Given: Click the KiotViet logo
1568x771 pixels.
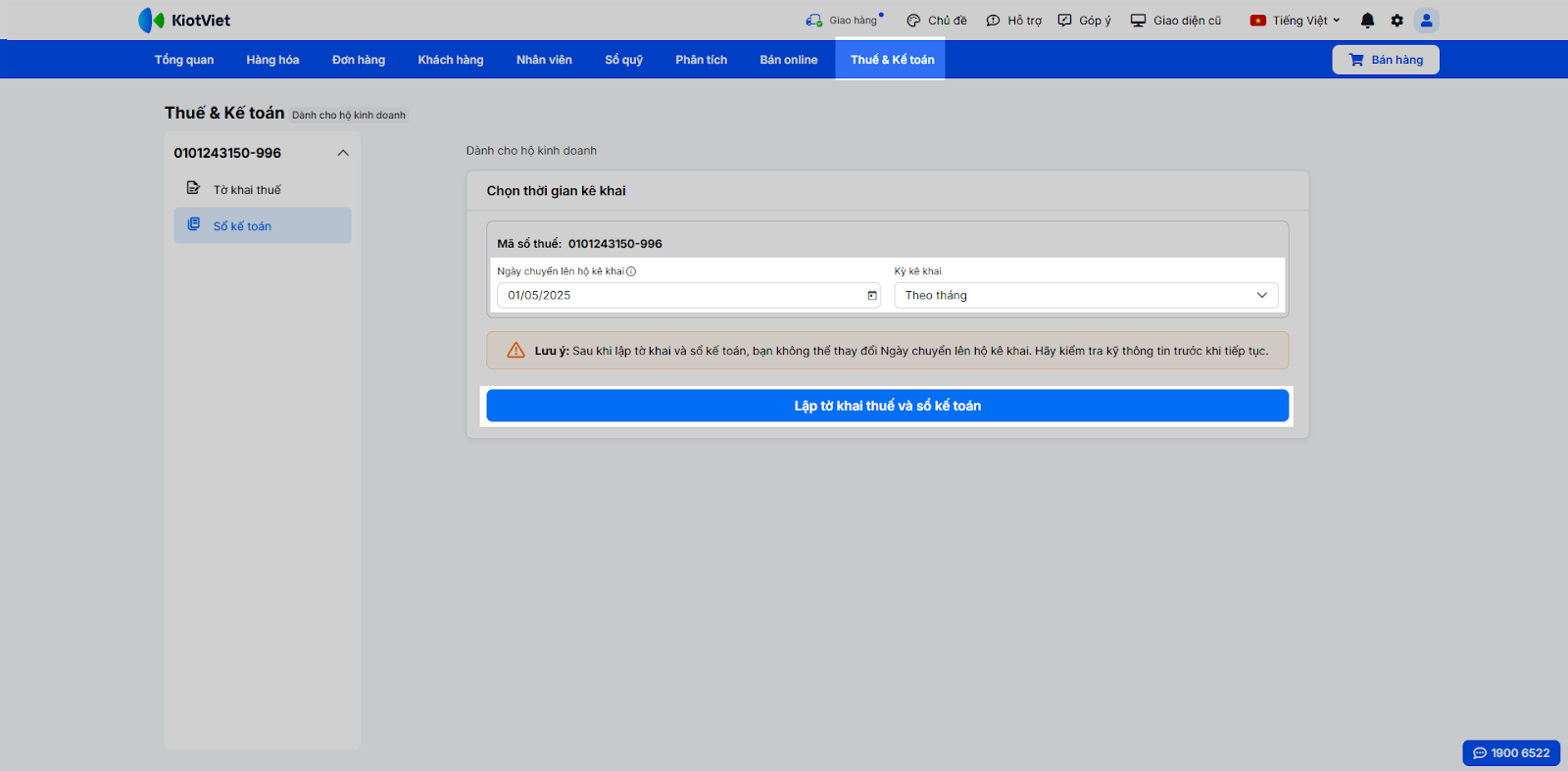Looking at the screenshot, I should 184,21.
